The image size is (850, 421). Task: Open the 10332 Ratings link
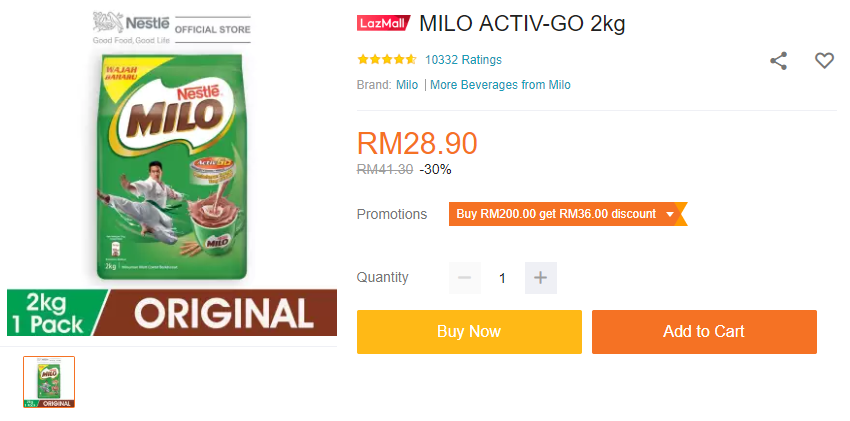pos(463,60)
